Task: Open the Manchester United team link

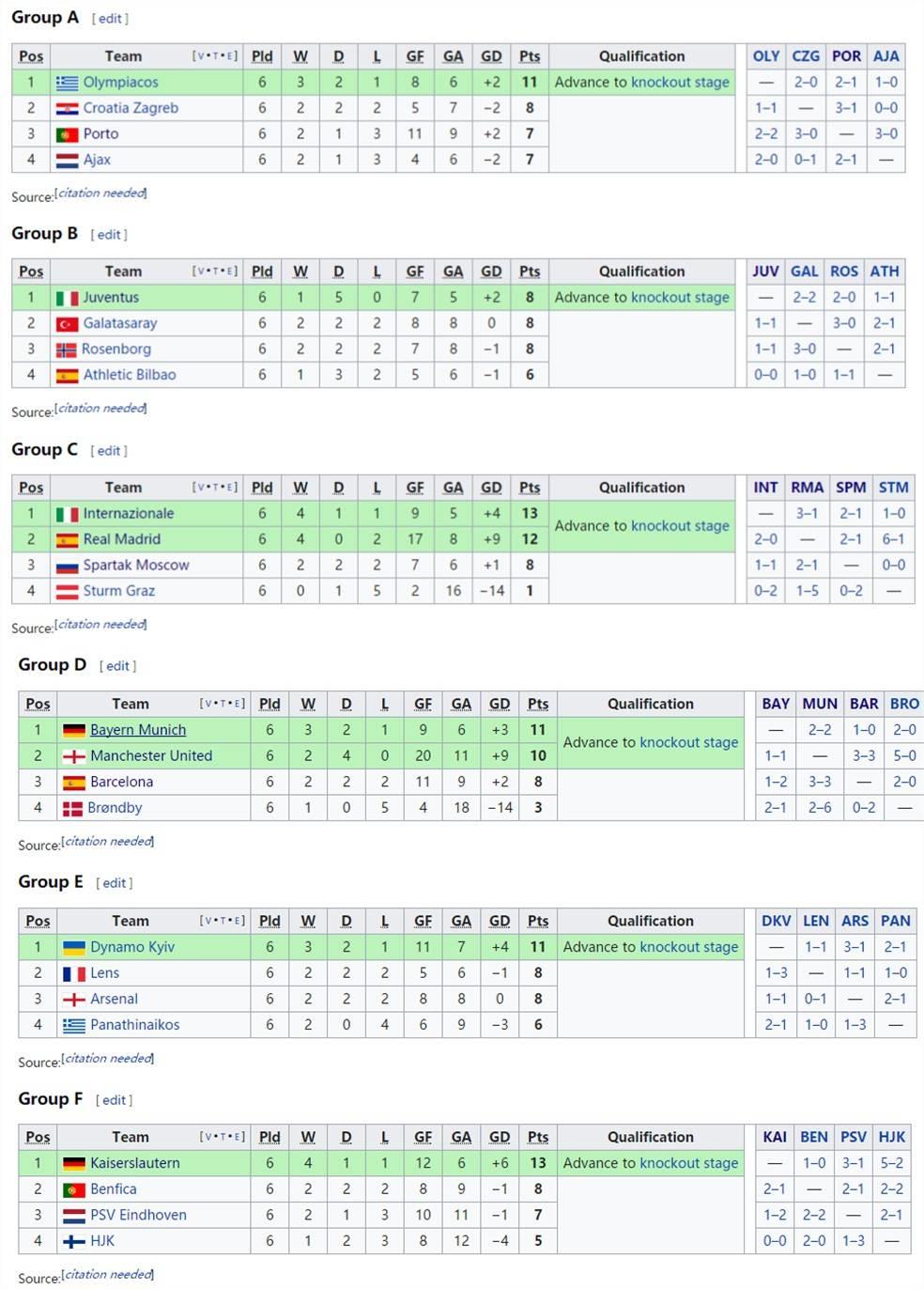Action: click(151, 755)
